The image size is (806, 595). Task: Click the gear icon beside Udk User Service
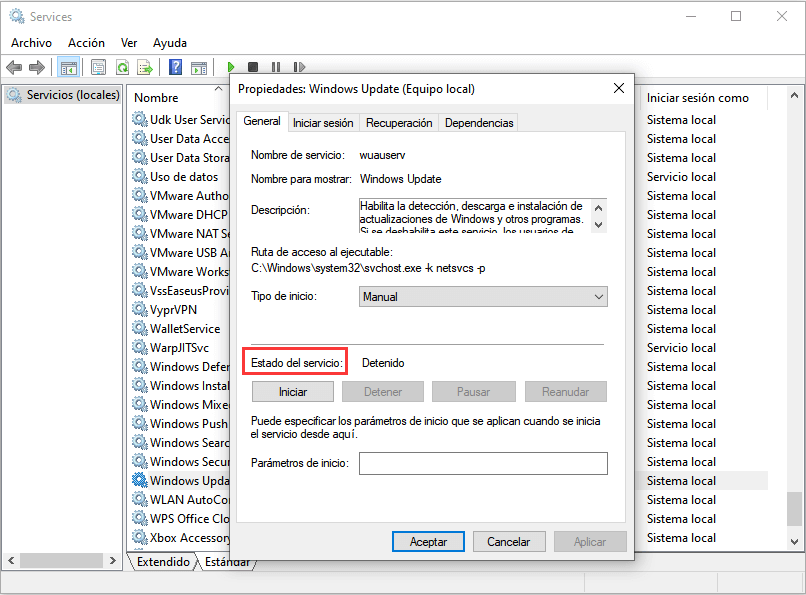point(139,119)
